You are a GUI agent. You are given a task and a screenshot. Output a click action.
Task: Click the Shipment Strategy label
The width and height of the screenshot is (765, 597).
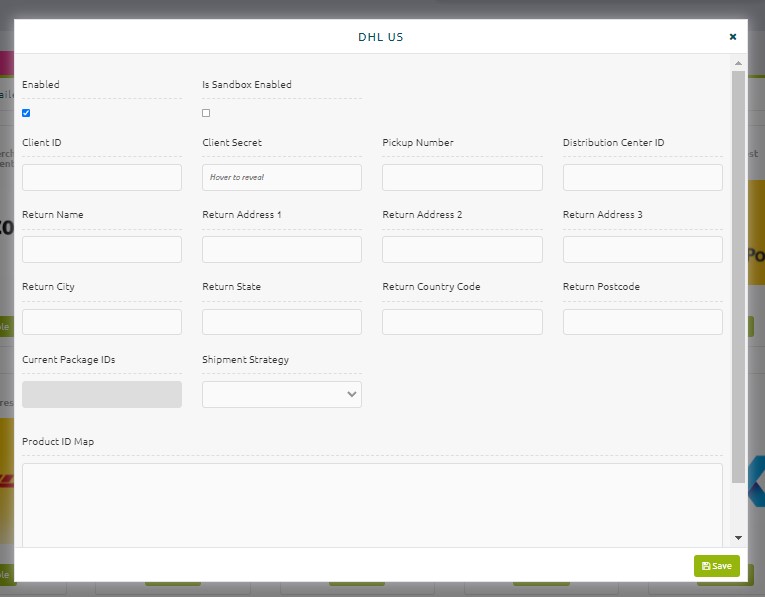[245, 359]
